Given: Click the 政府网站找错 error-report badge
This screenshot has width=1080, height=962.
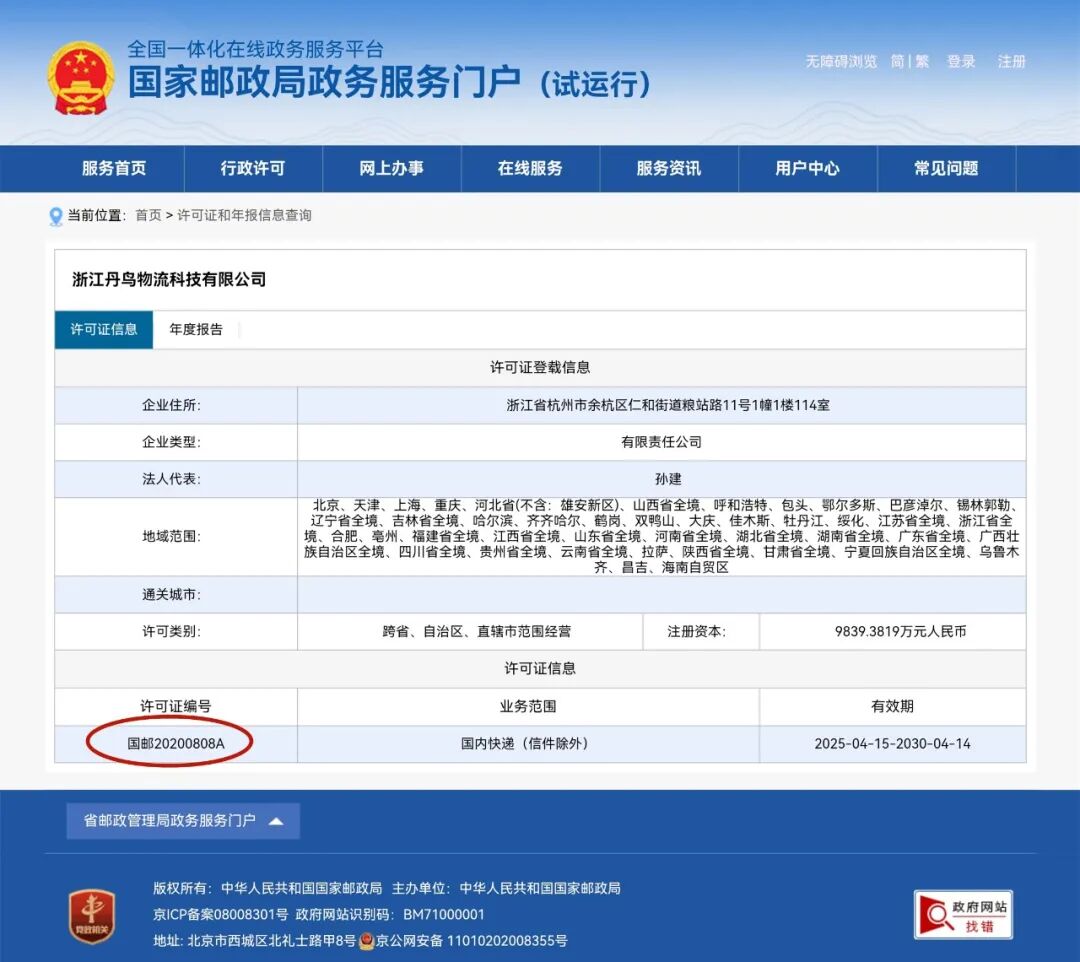Looking at the screenshot, I should pyautogui.click(x=962, y=913).
